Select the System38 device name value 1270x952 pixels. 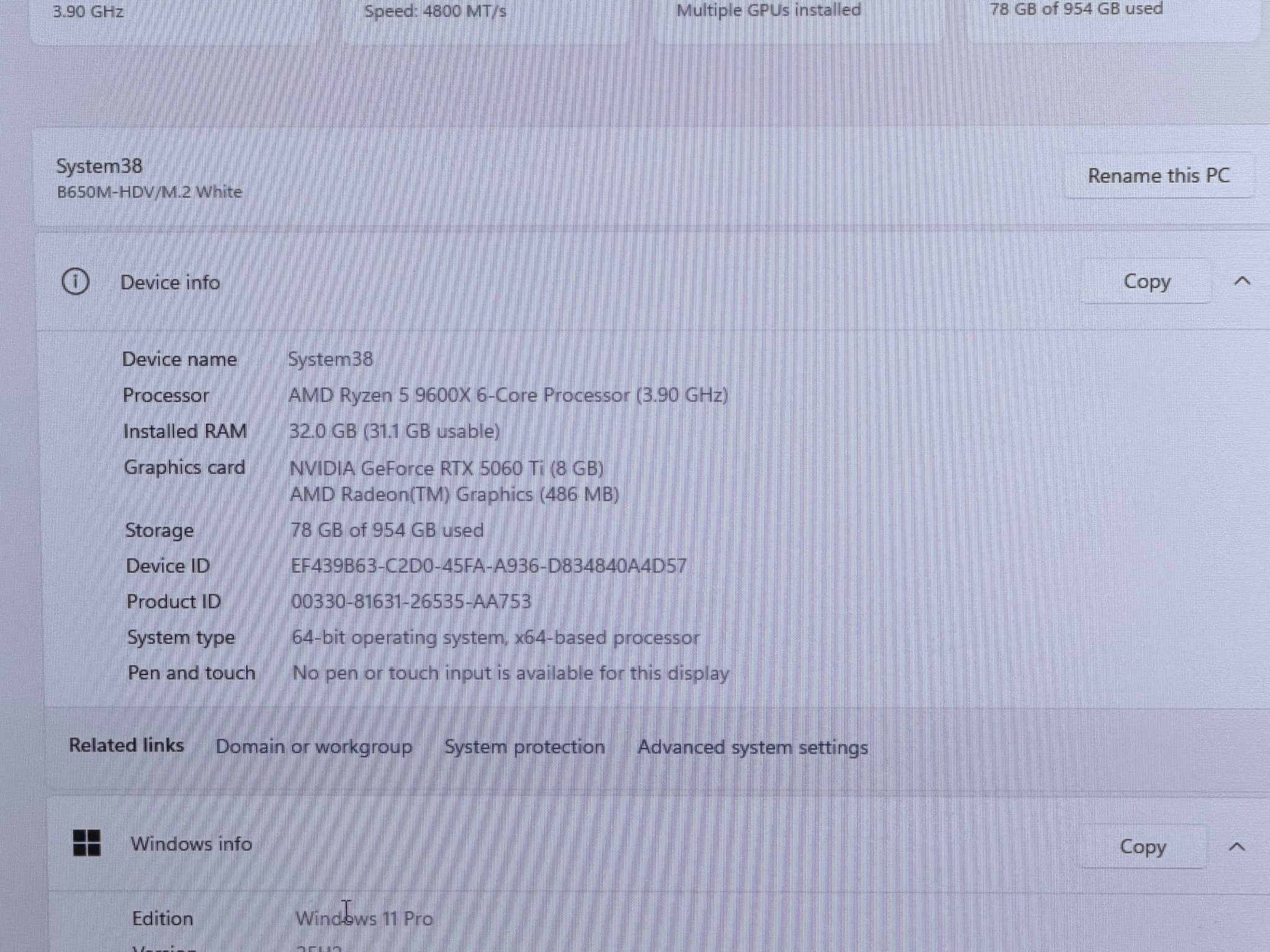[331, 359]
